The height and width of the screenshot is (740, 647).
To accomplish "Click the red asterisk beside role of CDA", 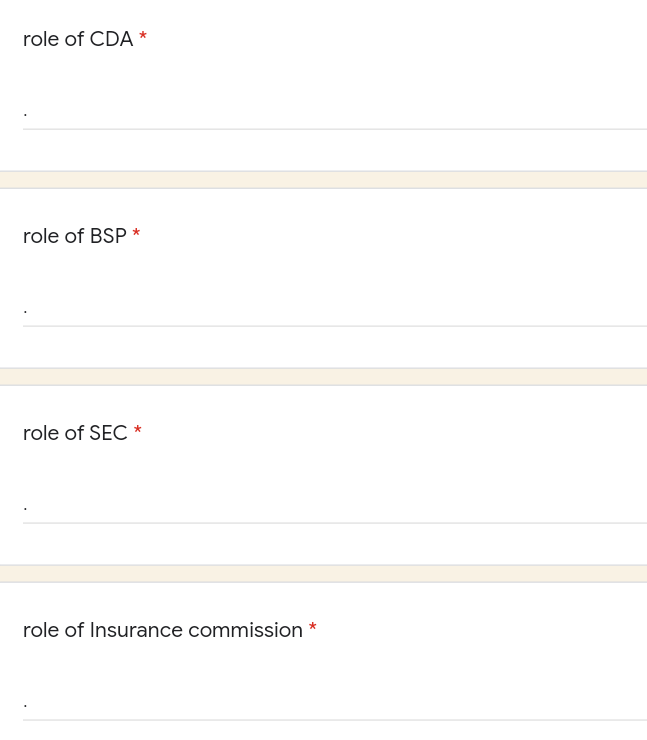I will pos(143,36).
